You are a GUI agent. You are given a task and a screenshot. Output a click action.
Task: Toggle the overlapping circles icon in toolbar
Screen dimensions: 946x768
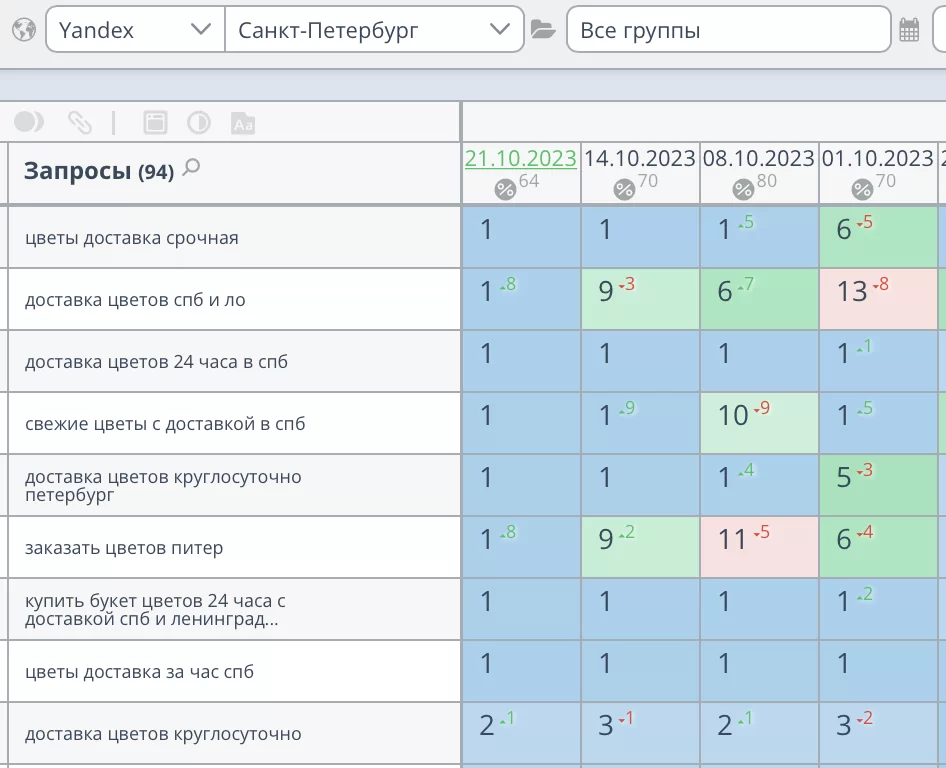click(x=29, y=122)
